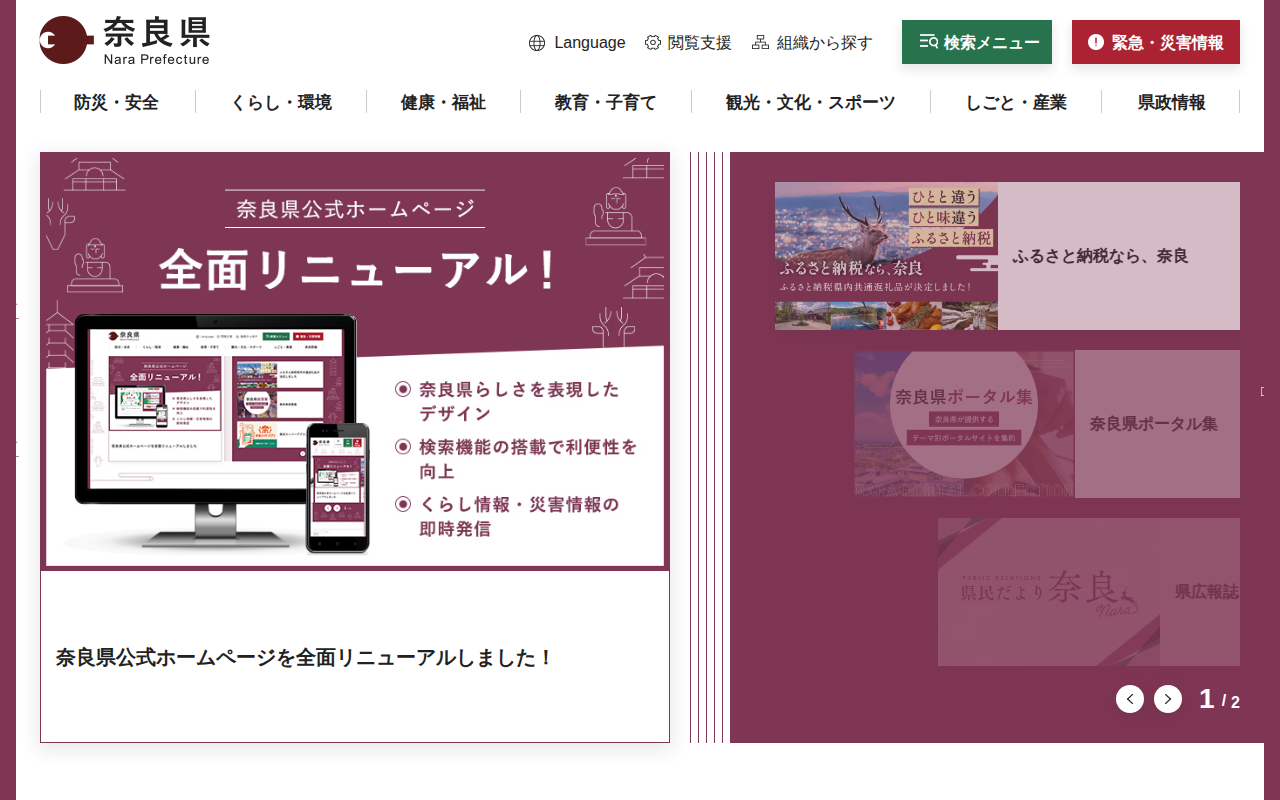The width and height of the screenshot is (1280, 800).
Task: Open the くらし・環境 menu
Action: coord(281,102)
